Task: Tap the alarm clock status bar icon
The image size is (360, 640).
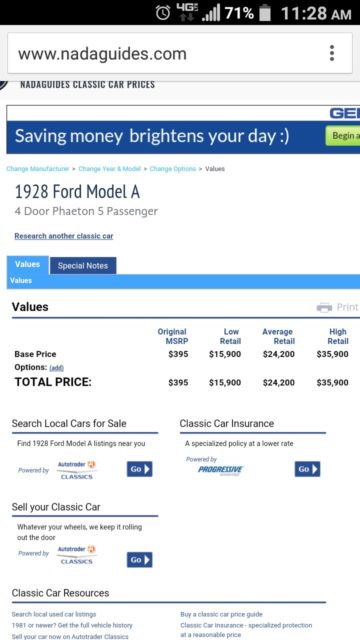Action: click(163, 13)
